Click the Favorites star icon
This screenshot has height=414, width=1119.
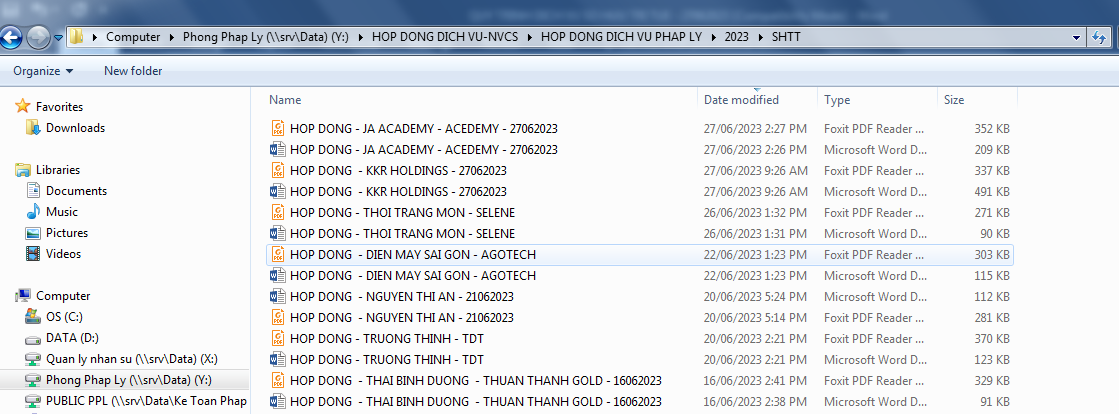(23, 106)
